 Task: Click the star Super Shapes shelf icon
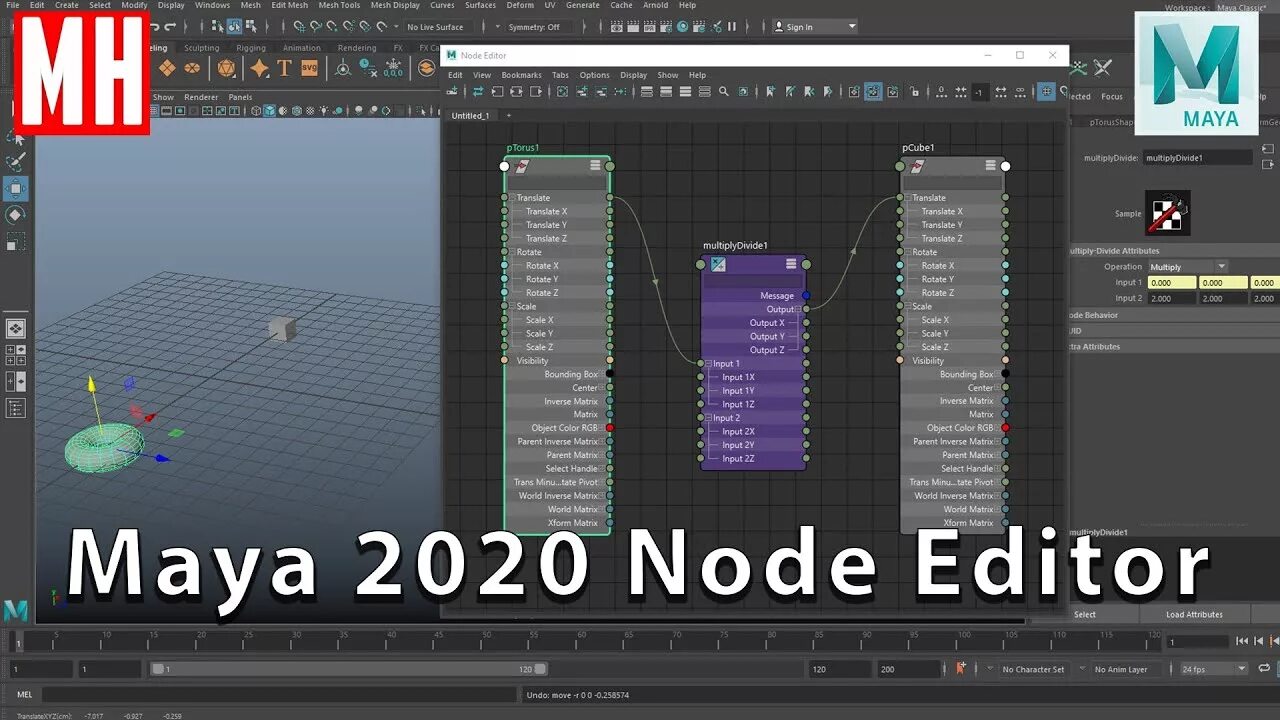[x=259, y=68]
